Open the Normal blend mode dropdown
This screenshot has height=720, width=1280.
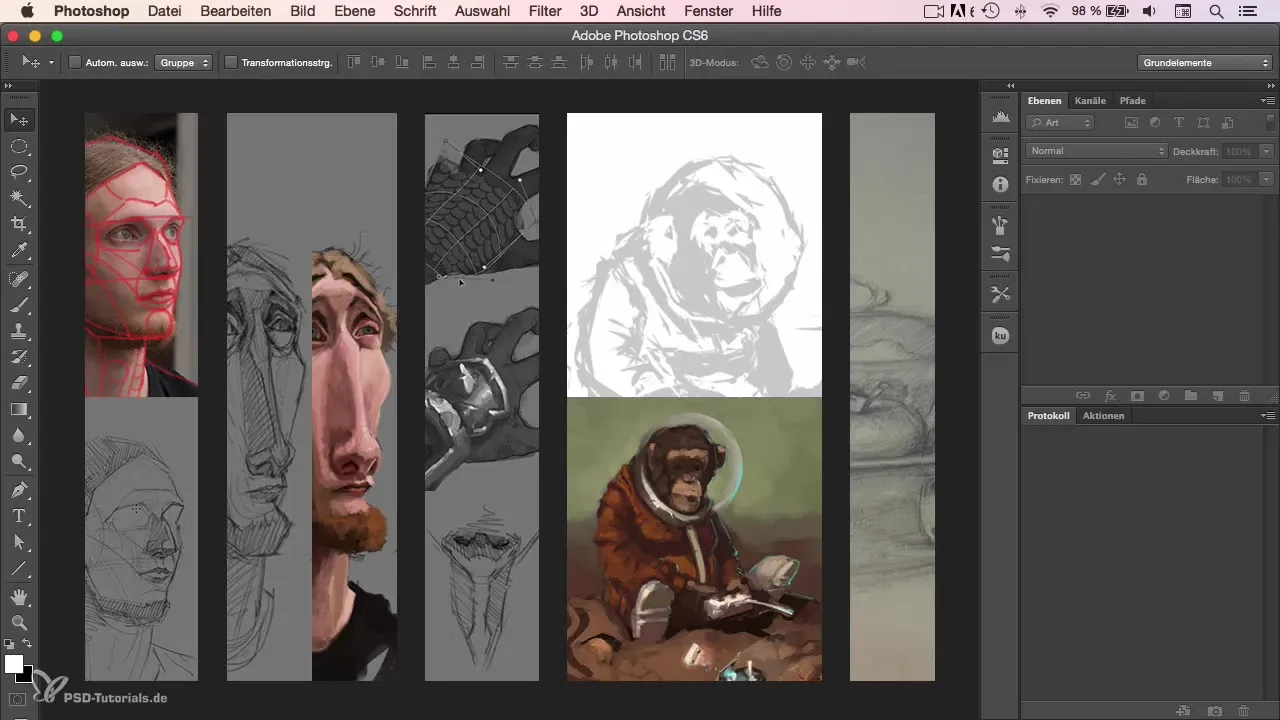[x=1097, y=151]
